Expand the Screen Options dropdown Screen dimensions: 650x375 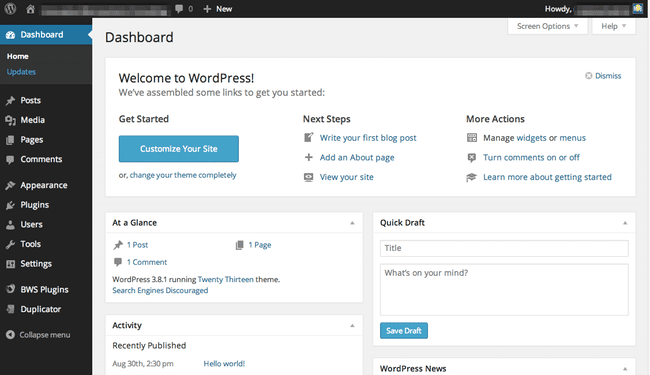click(x=547, y=26)
